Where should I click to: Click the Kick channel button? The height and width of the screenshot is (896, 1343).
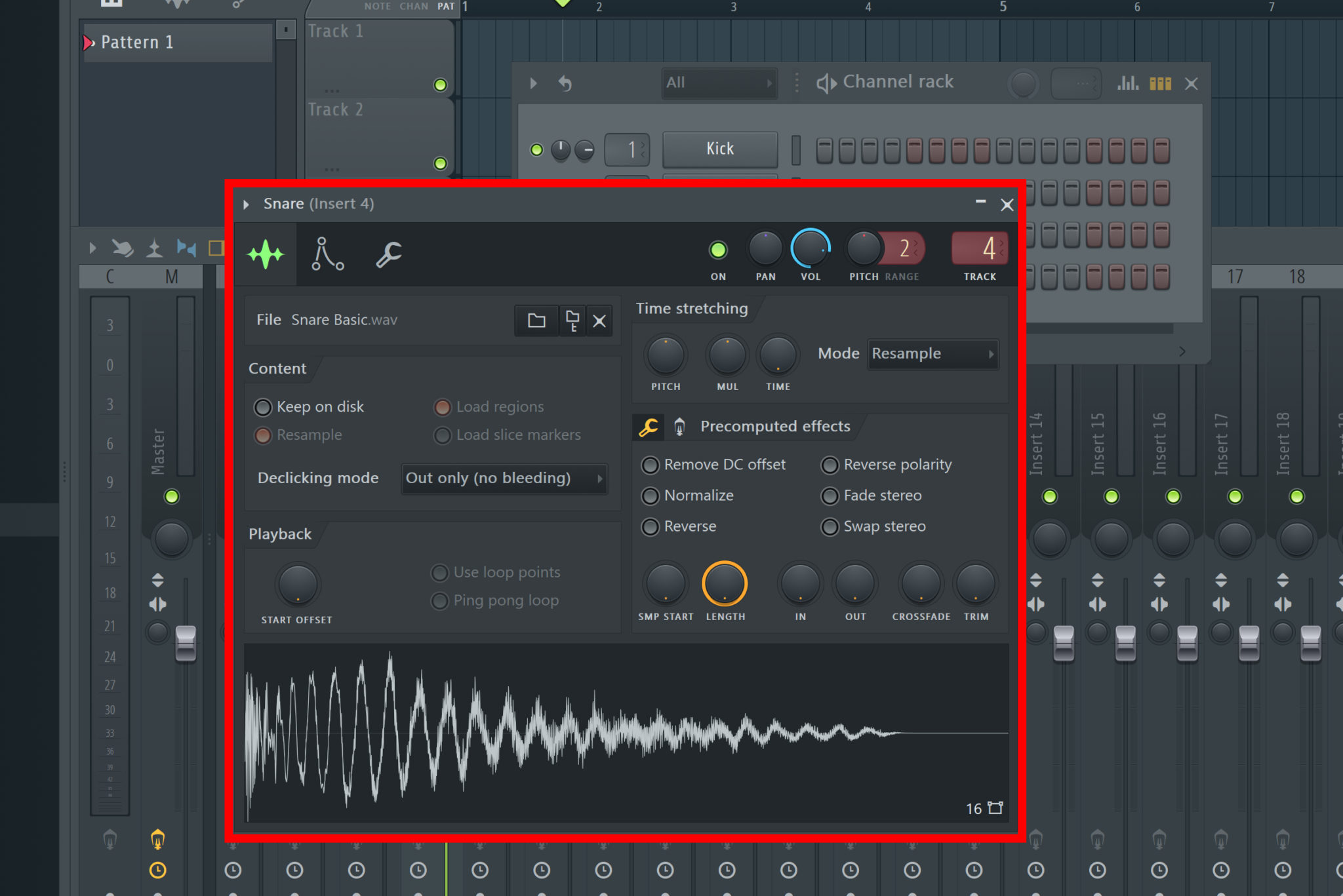(719, 149)
